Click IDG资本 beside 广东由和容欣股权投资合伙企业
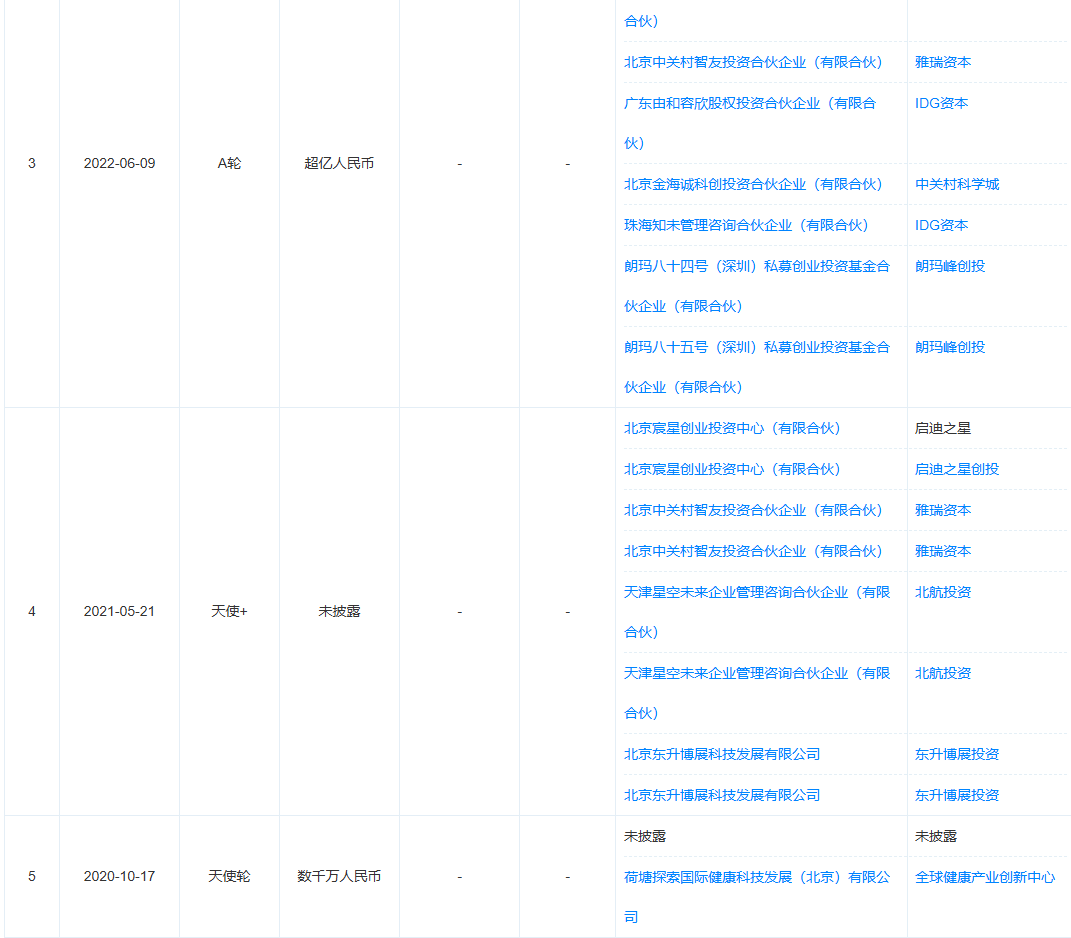The height and width of the screenshot is (938, 1071). click(x=941, y=103)
